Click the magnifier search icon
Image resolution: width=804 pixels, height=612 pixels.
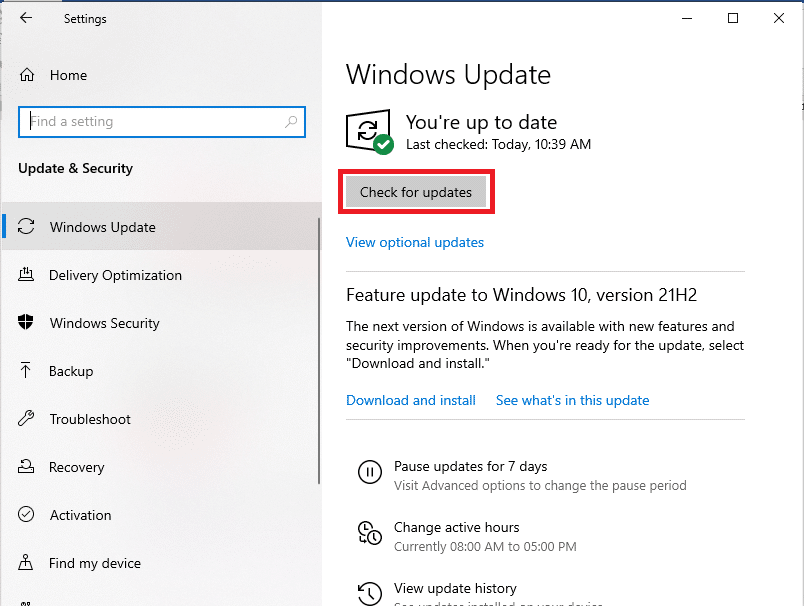click(x=291, y=121)
